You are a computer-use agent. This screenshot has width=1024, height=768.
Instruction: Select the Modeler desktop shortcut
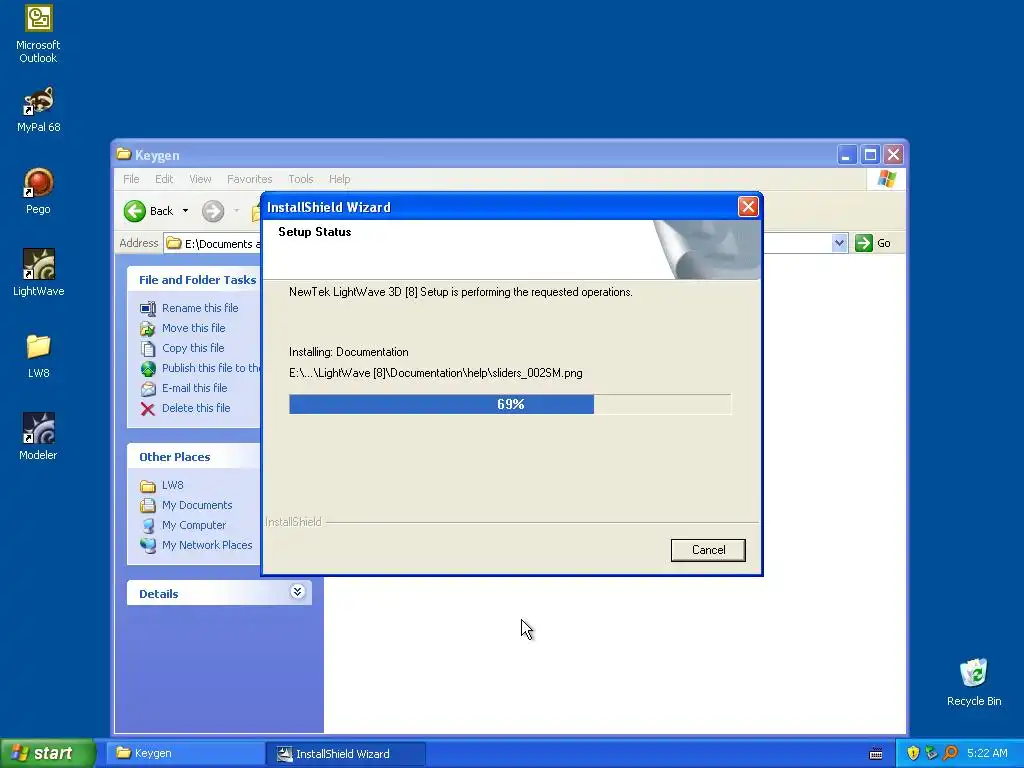pos(39,436)
